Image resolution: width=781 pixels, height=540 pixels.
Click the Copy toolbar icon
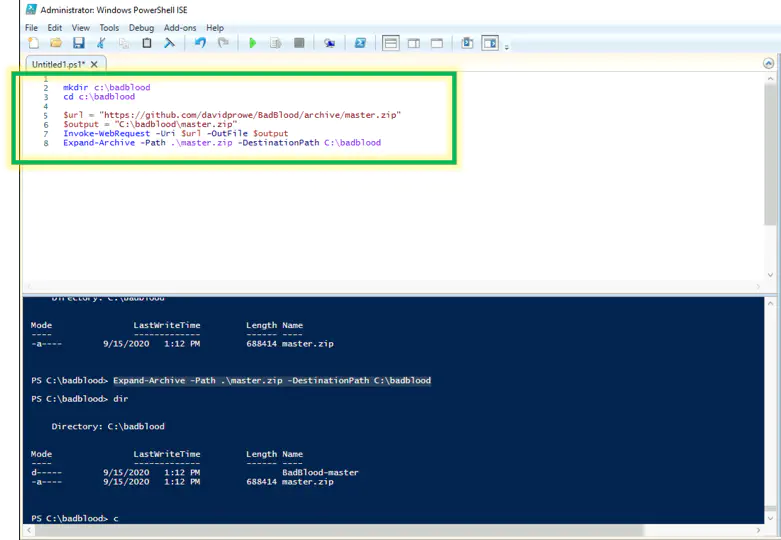pyautogui.click(x=124, y=43)
